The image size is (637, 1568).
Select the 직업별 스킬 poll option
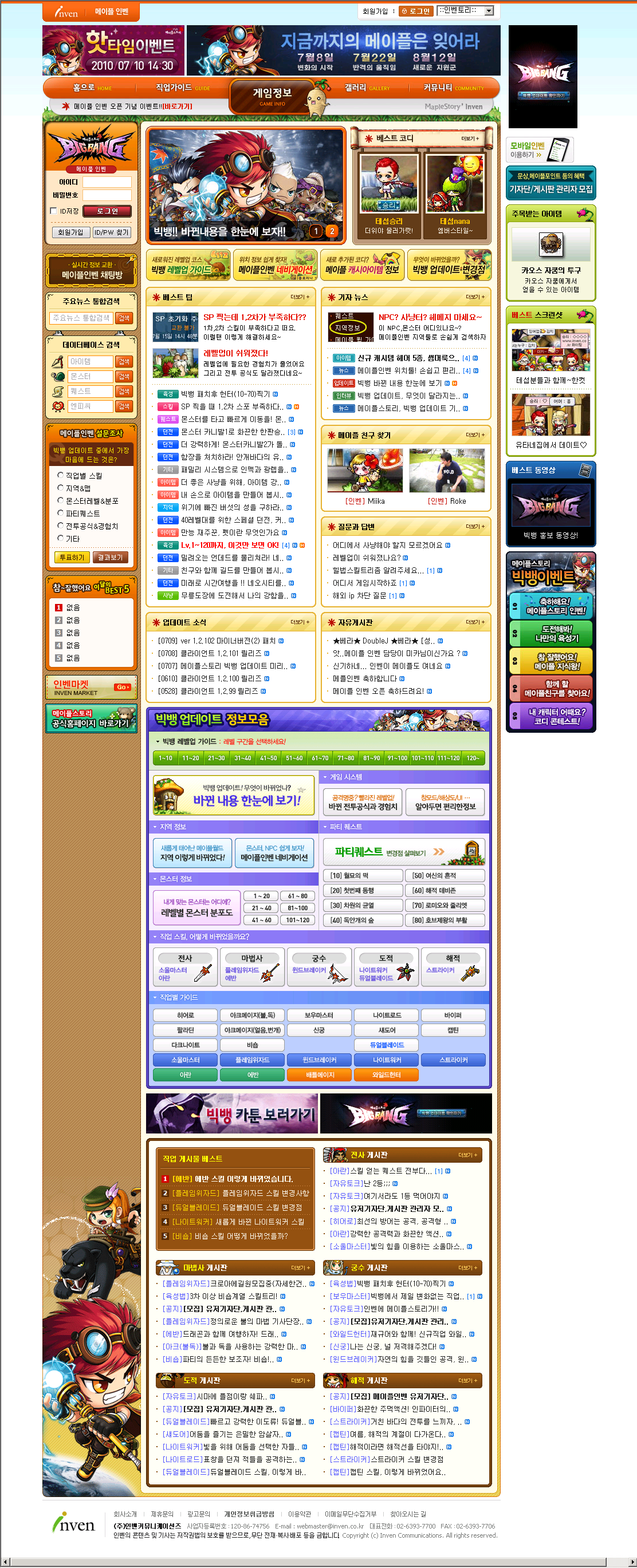60,475
